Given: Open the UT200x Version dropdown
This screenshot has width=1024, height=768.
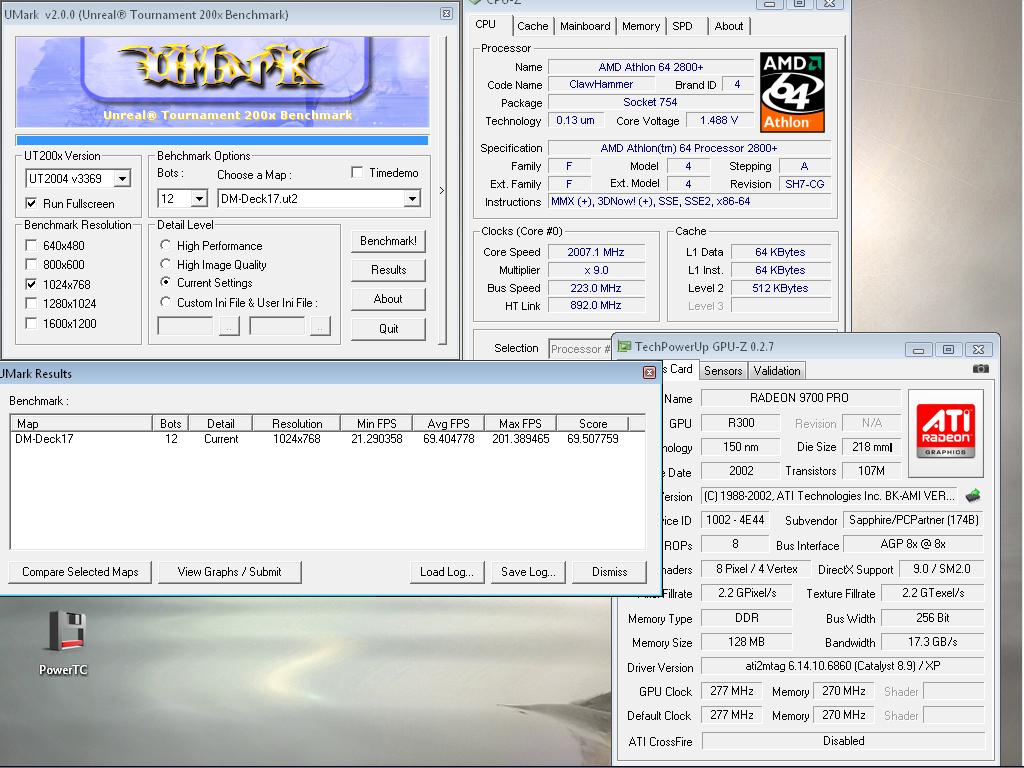Looking at the screenshot, I should tap(122, 178).
